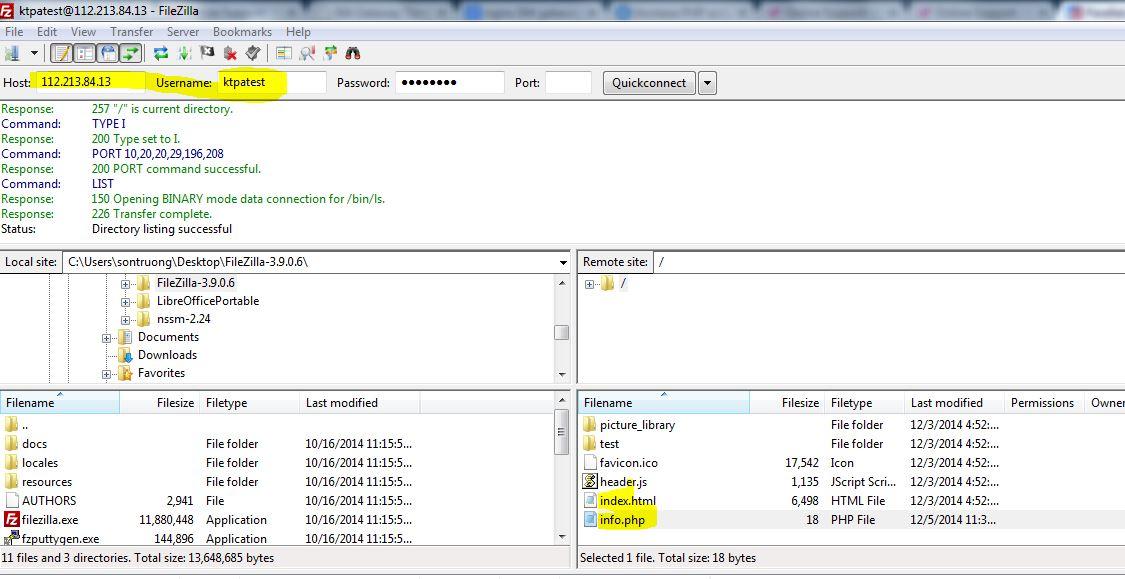The width and height of the screenshot is (1125, 579).
Task: Open the File menu
Action: pos(14,32)
